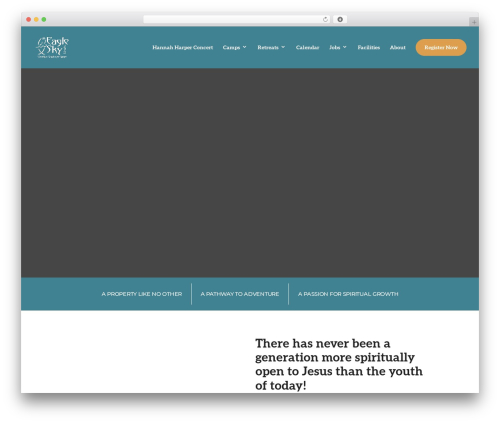This screenshot has height=423, width=500.
Task: Go to the Calendar page
Action: [307, 47]
